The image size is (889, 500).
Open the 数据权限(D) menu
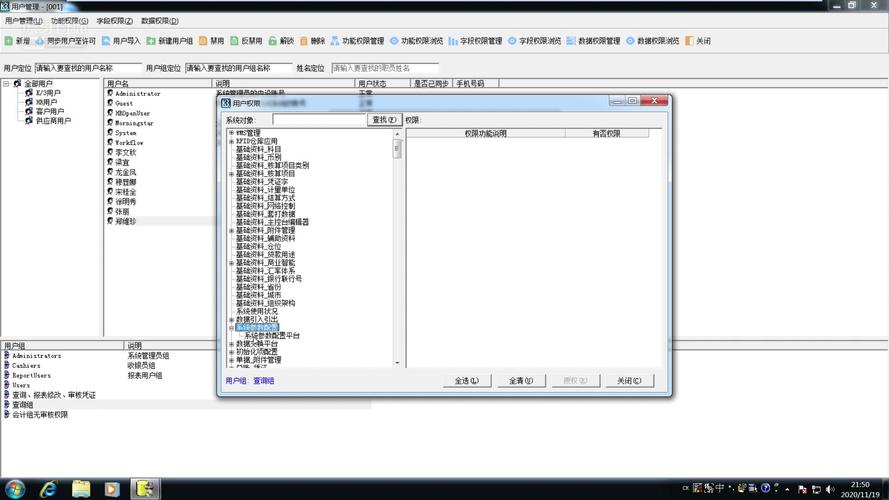coord(159,21)
